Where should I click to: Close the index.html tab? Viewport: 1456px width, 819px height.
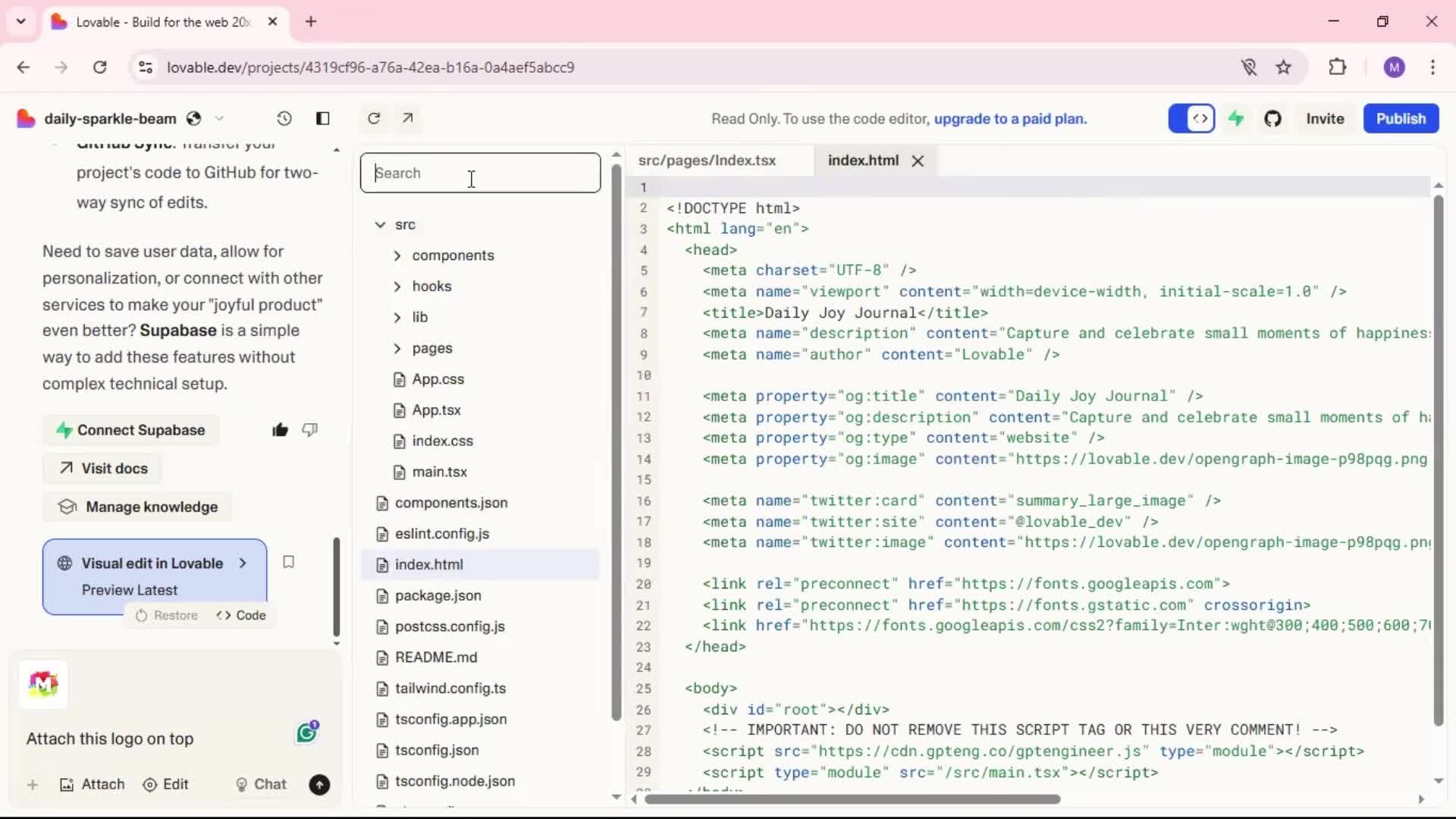tap(918, 161)
